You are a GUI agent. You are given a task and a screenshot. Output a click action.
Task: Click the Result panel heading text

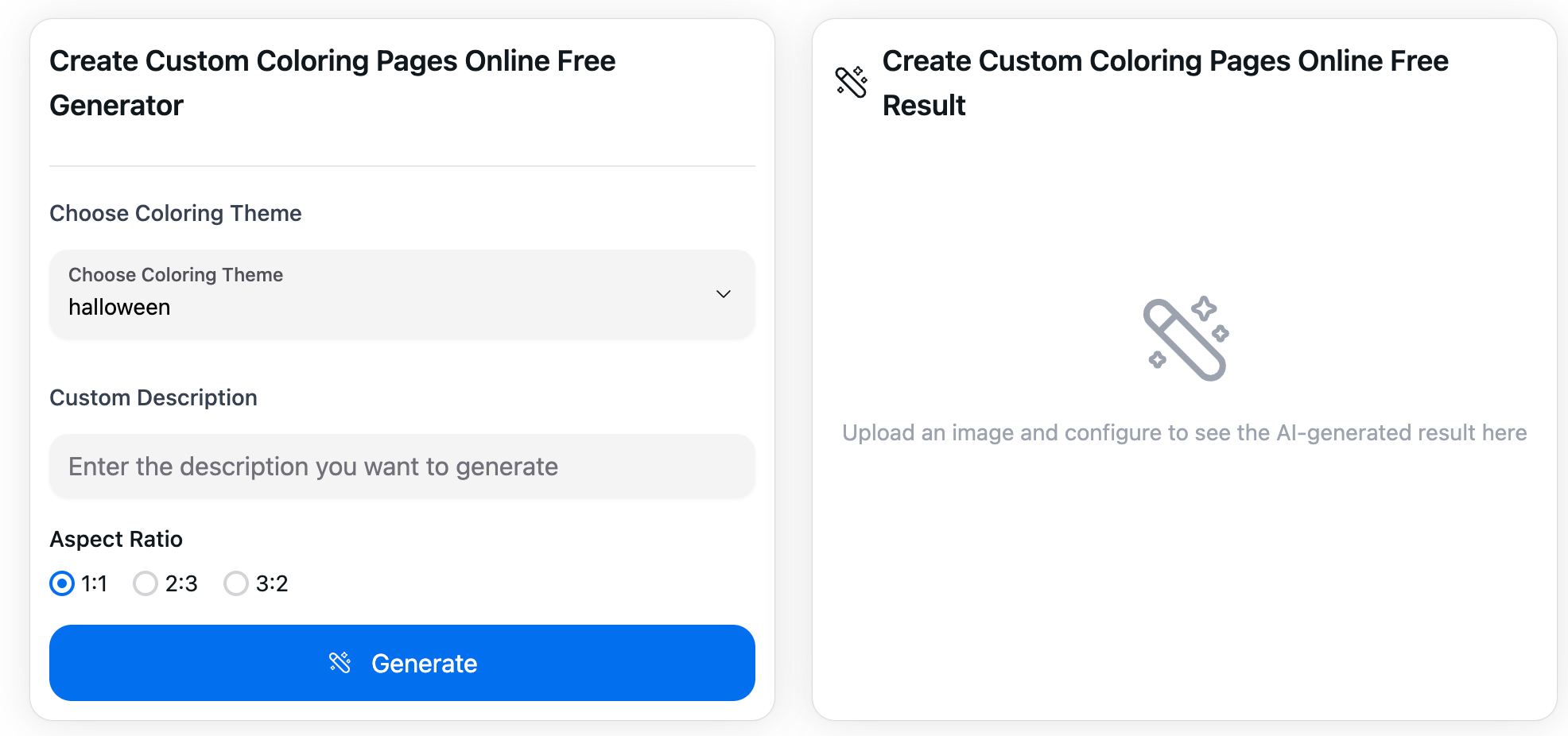click(x=1165, y=83)
